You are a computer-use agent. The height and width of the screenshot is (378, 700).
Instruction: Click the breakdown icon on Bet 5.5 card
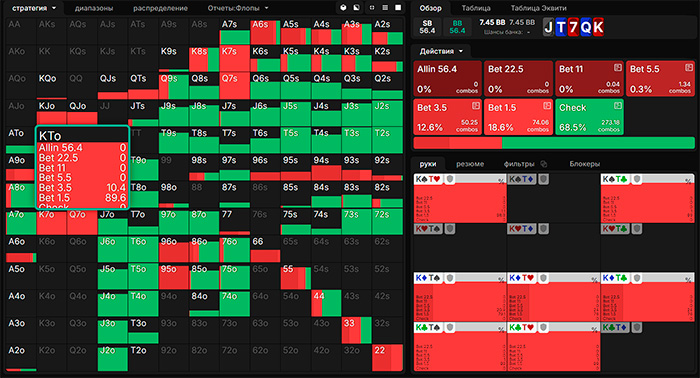(689, 67)
